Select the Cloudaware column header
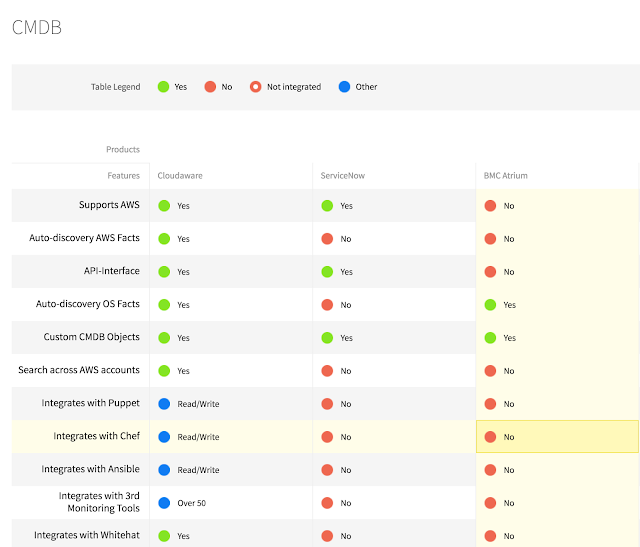The height and width of the screenshot is (547, 640). (180, 175)
